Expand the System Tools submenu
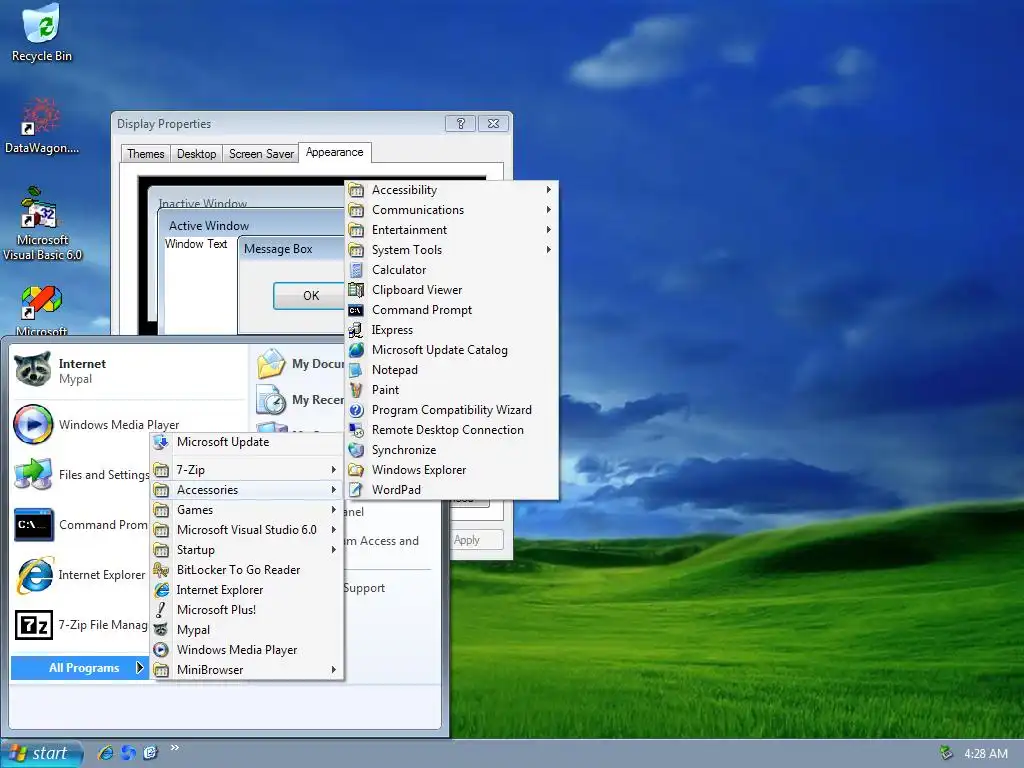The width and height of the screenshot is (1024, 768). [452, 250]
